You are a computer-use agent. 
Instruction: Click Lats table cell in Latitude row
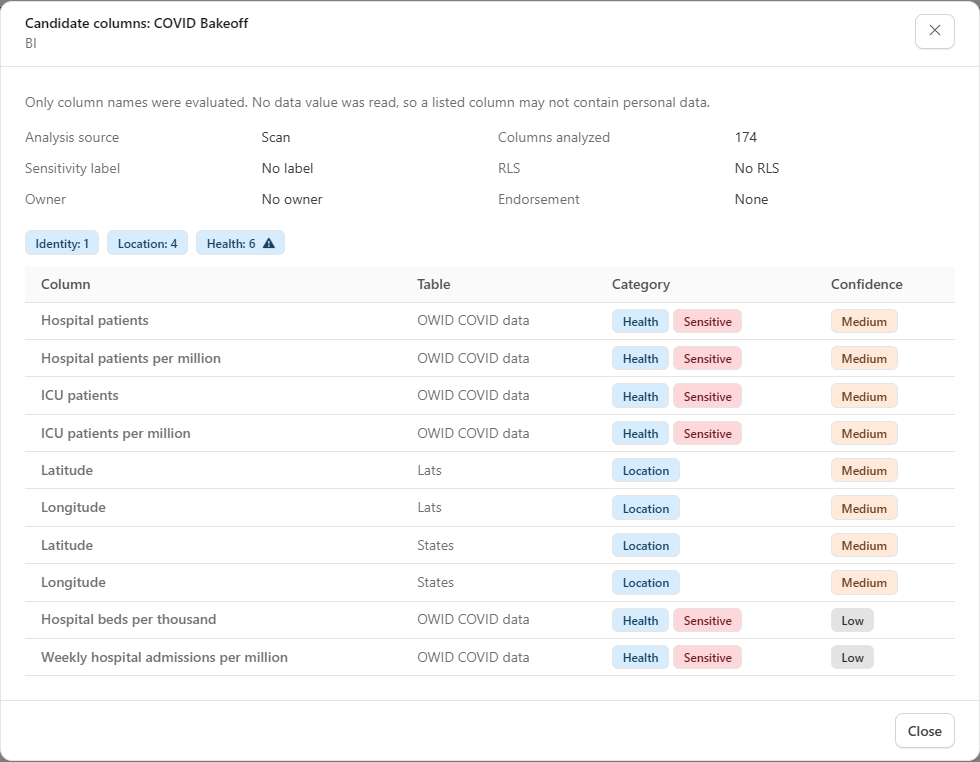[x=429, y=470]
